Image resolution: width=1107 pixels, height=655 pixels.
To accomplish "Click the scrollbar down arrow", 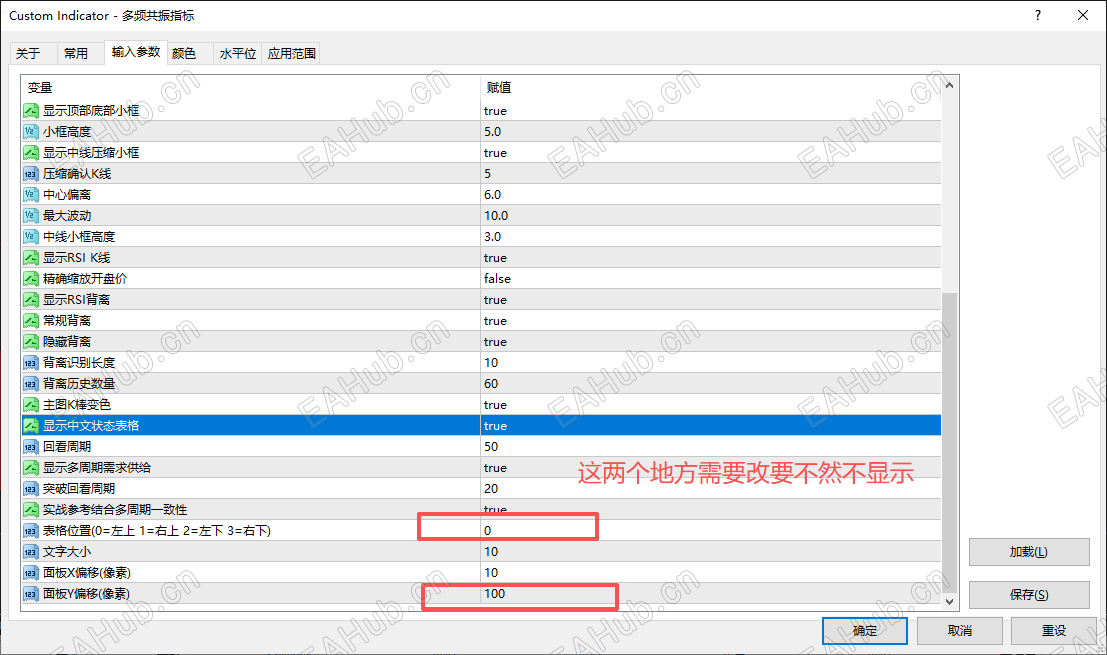I will point(950,601).
